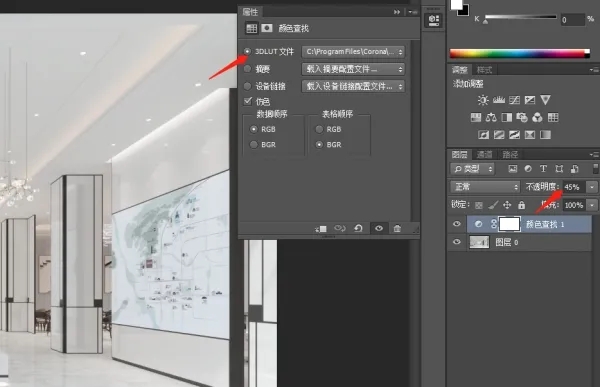Viewport: 600px width, 387px height.
Task: Expand the 不透明度 opacity arrow
Action: click(592, 187)
